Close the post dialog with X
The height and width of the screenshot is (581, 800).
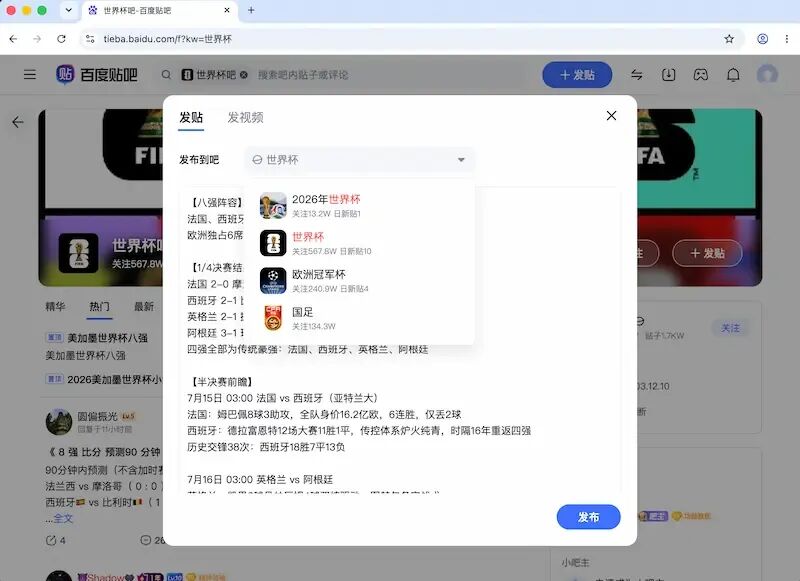tap(611, 116)
